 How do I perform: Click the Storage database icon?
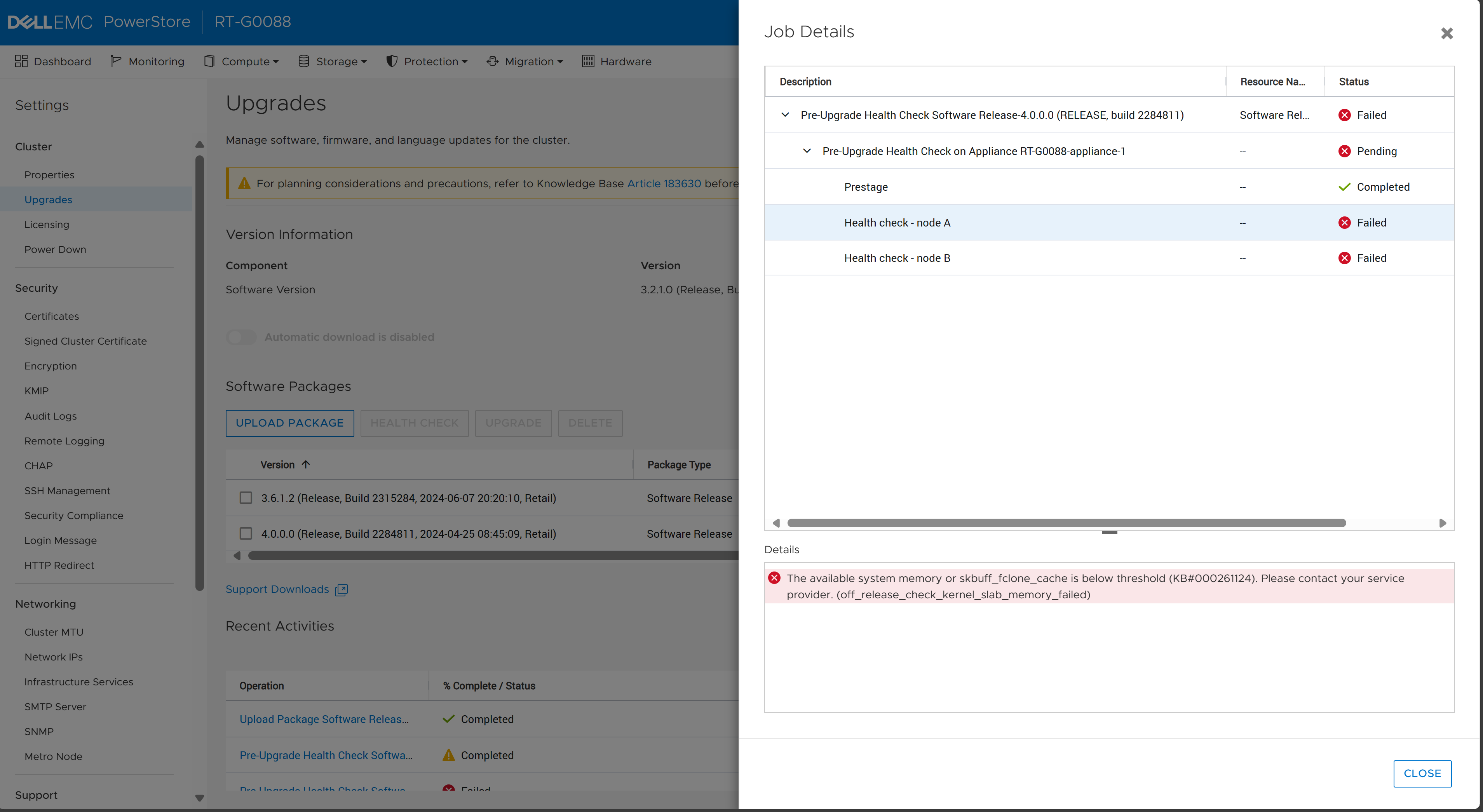303,61
